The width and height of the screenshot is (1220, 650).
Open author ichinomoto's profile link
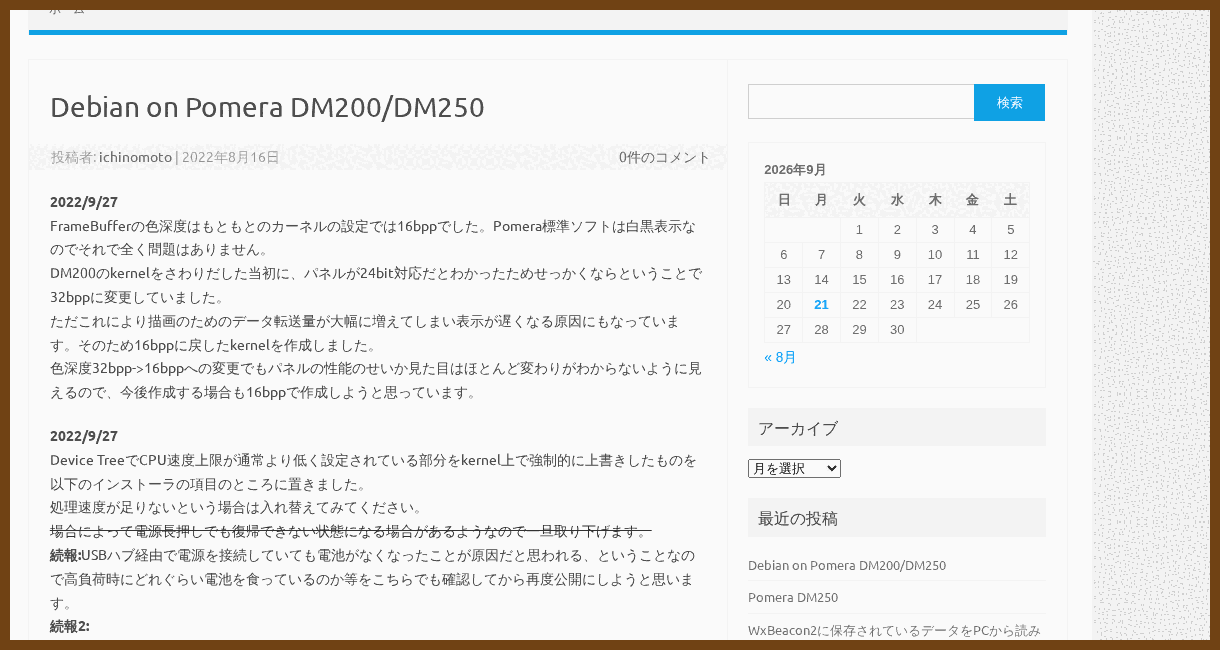(135, 157)
